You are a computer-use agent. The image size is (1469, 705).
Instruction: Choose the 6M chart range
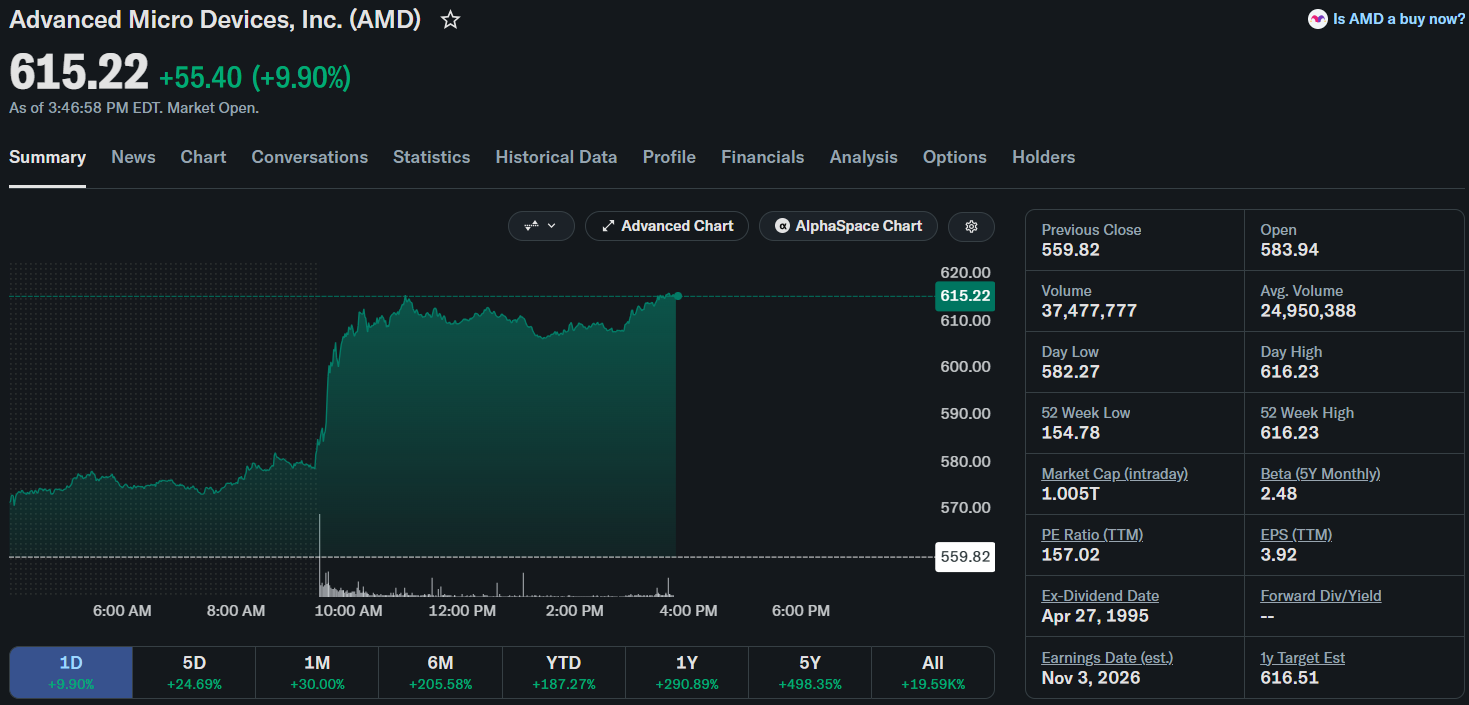440,672
